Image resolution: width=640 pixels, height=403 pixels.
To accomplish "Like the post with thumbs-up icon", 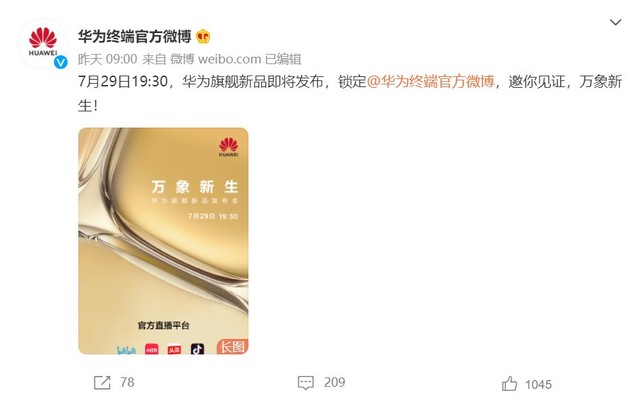I will [509, 384].
